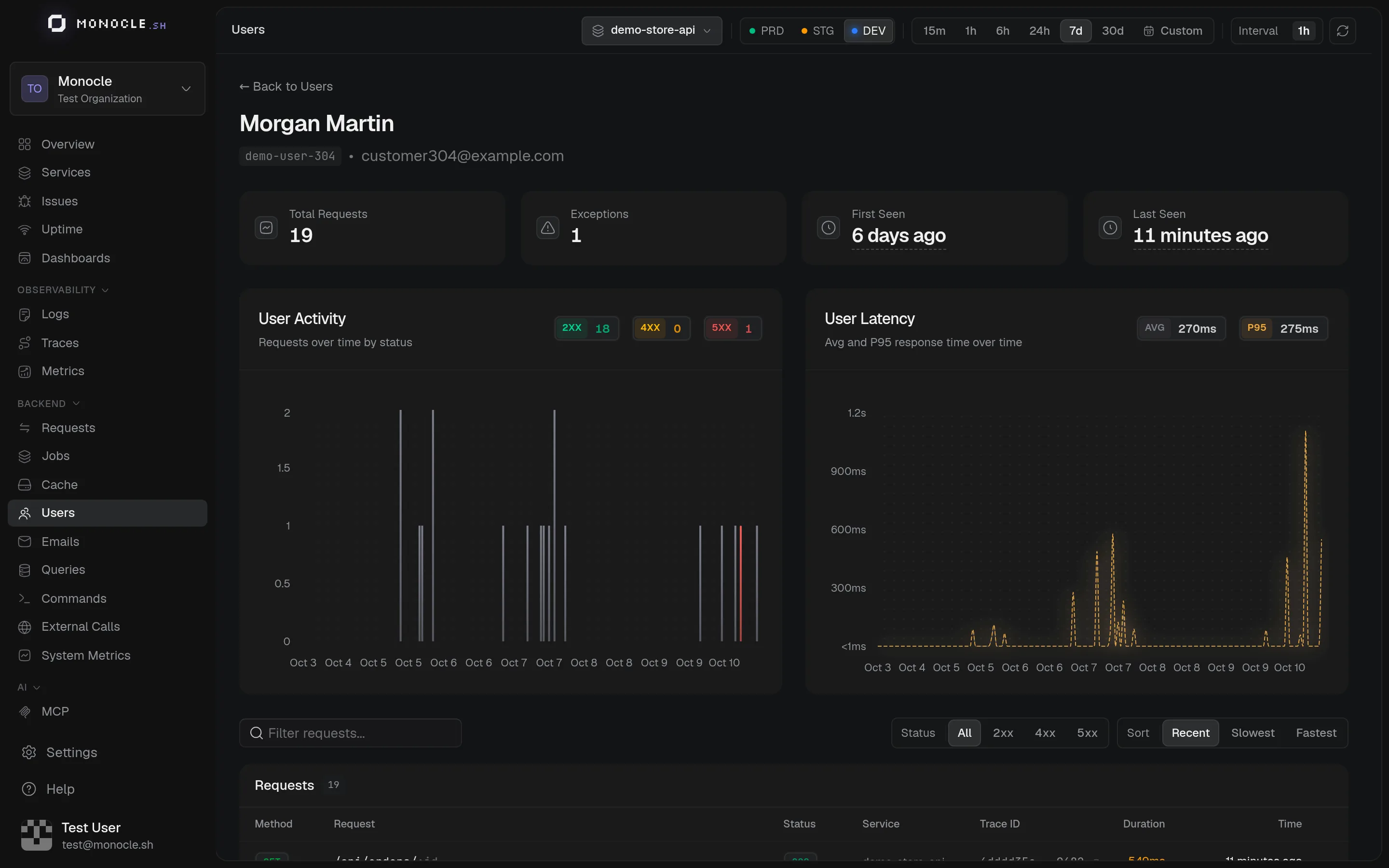Filter requests by 5xx status
This screenshot has height=868, width=1389.
click(x=1087, y=733)
